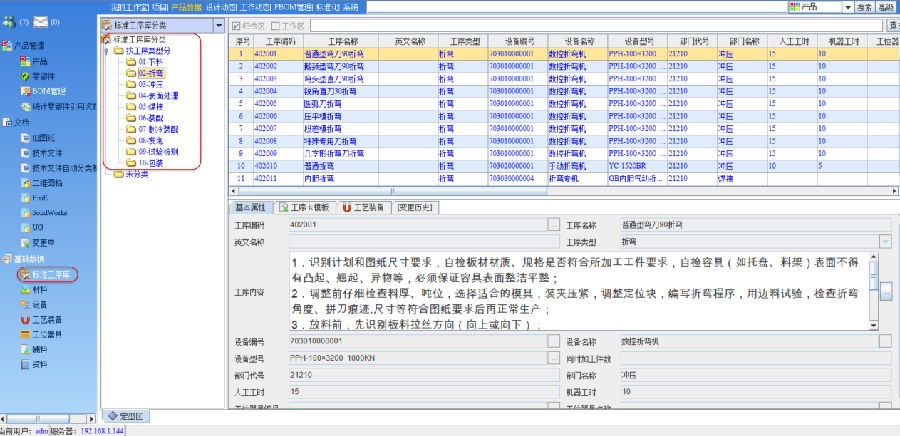Toggle the 工作区 checkbox
900x436 pixels.
click(276, 25)
